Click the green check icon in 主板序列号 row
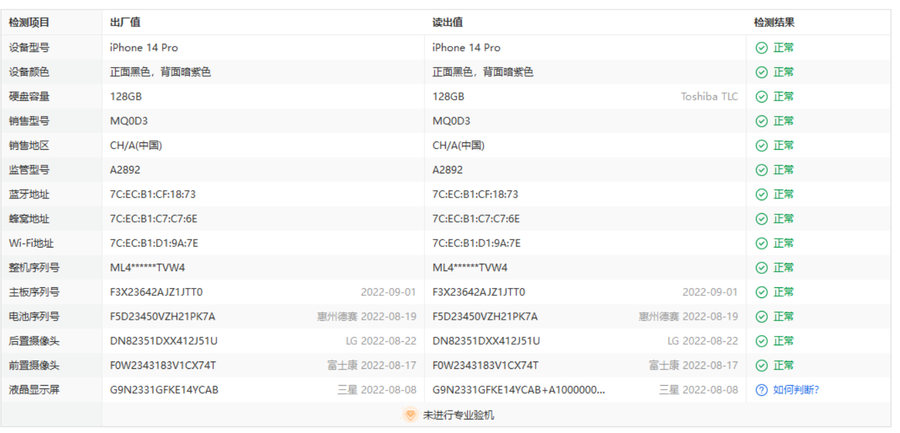The height and width of the screenshot is (433, 900). tap(761, 292)
